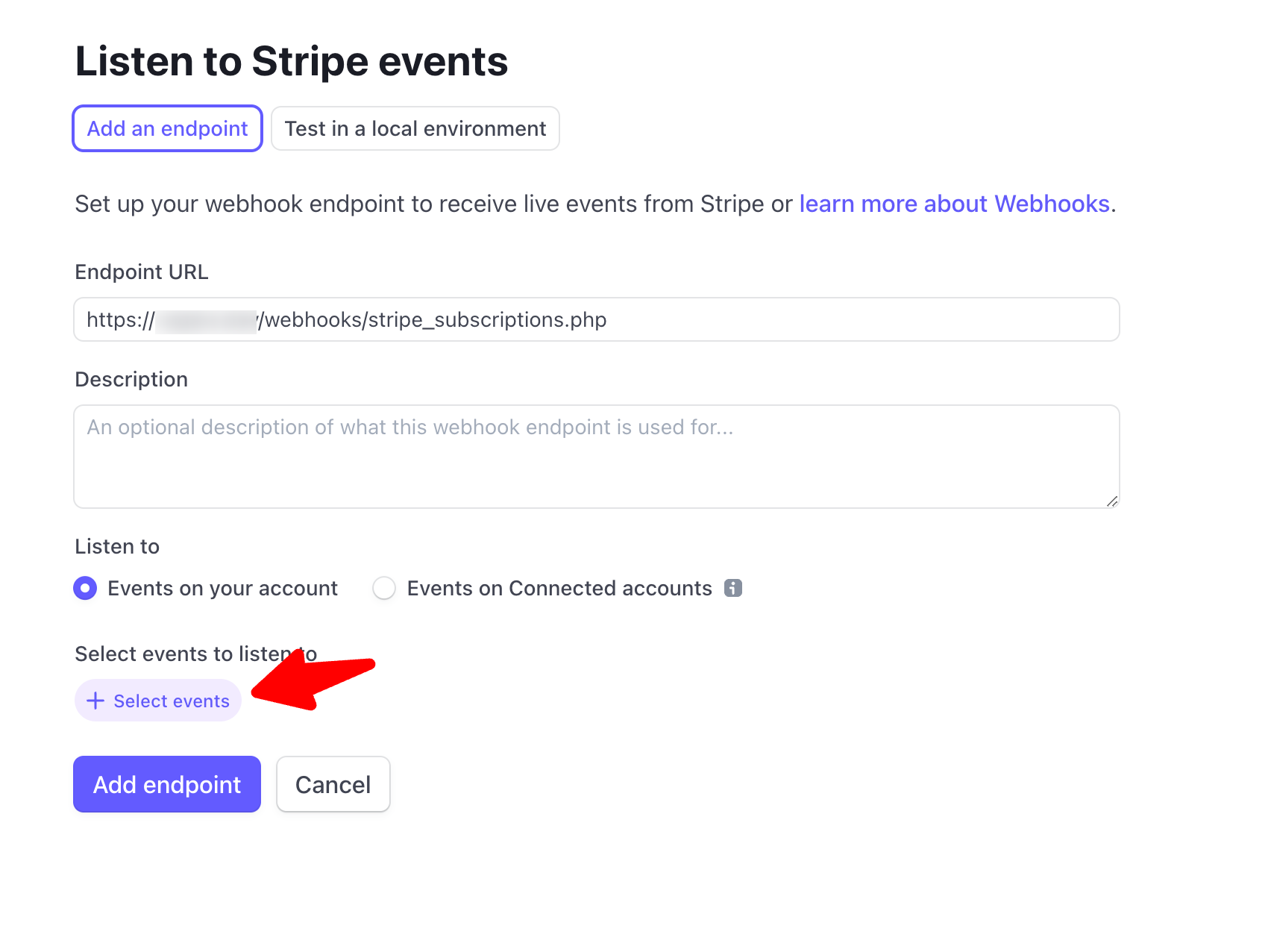Viewport: 1271px width, 952px height.
Task: Click the blurred domain in the URL
Action: 207,321
